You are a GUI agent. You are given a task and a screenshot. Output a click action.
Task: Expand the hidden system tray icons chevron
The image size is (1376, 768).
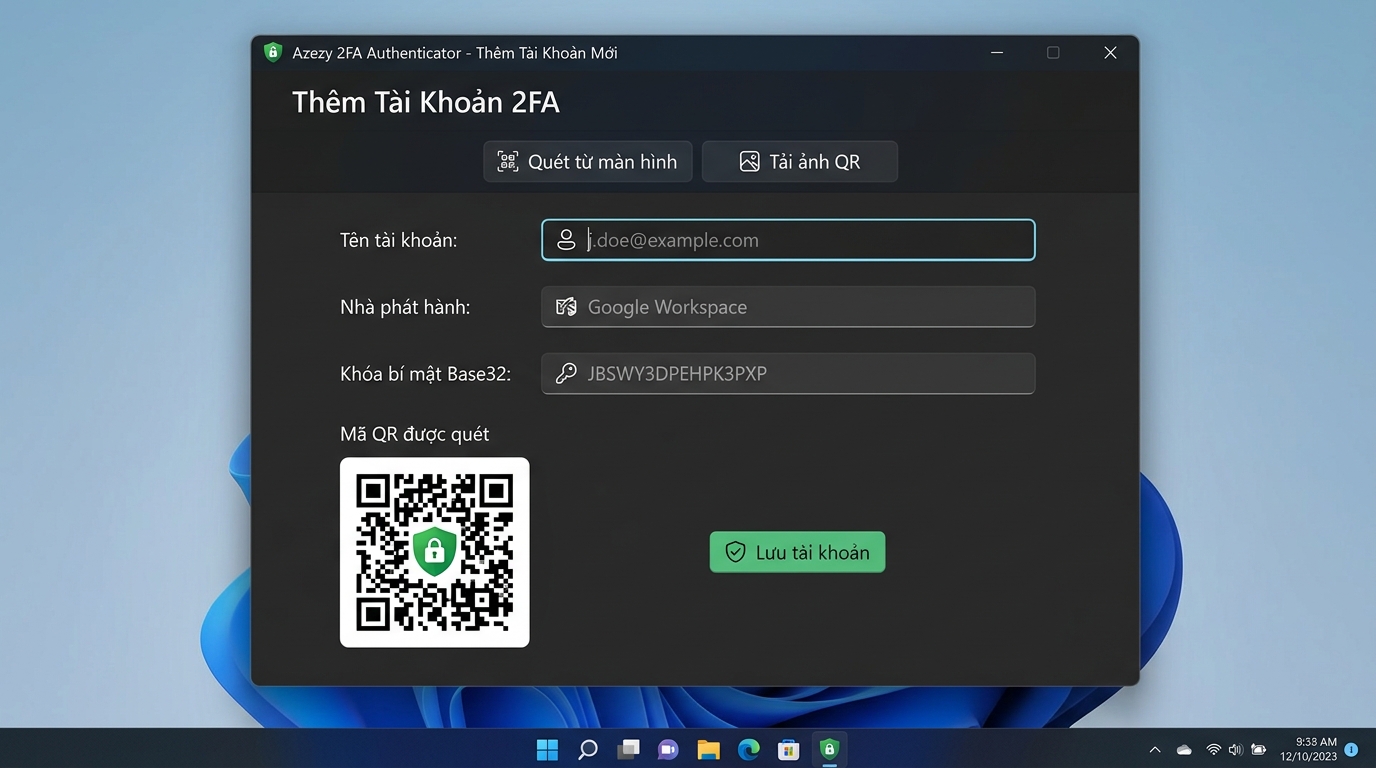coord(1155,749)
